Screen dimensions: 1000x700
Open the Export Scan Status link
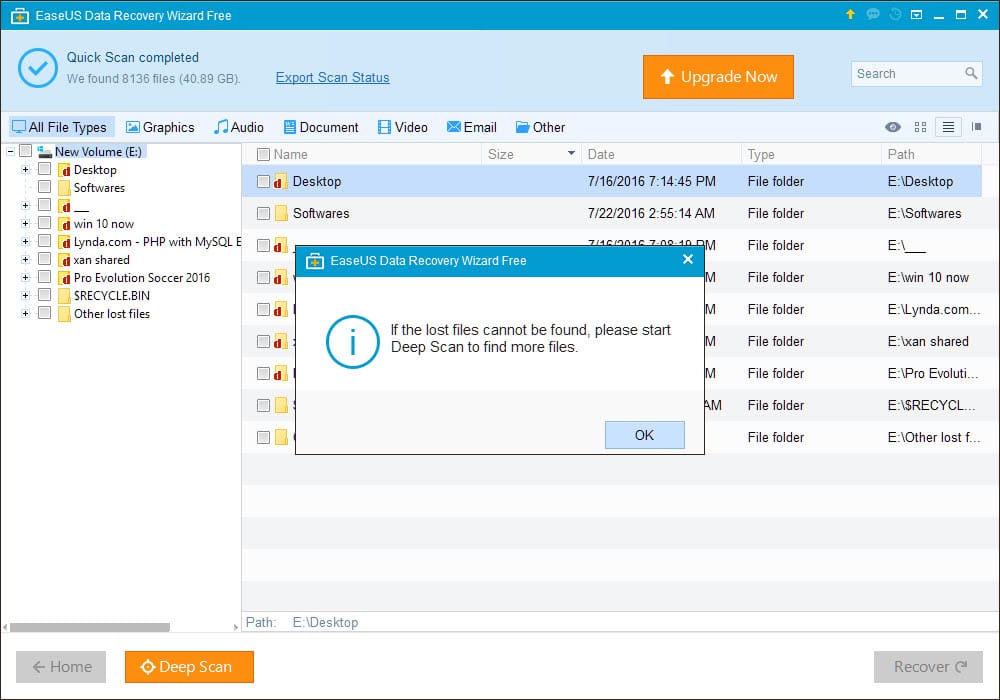332,77
